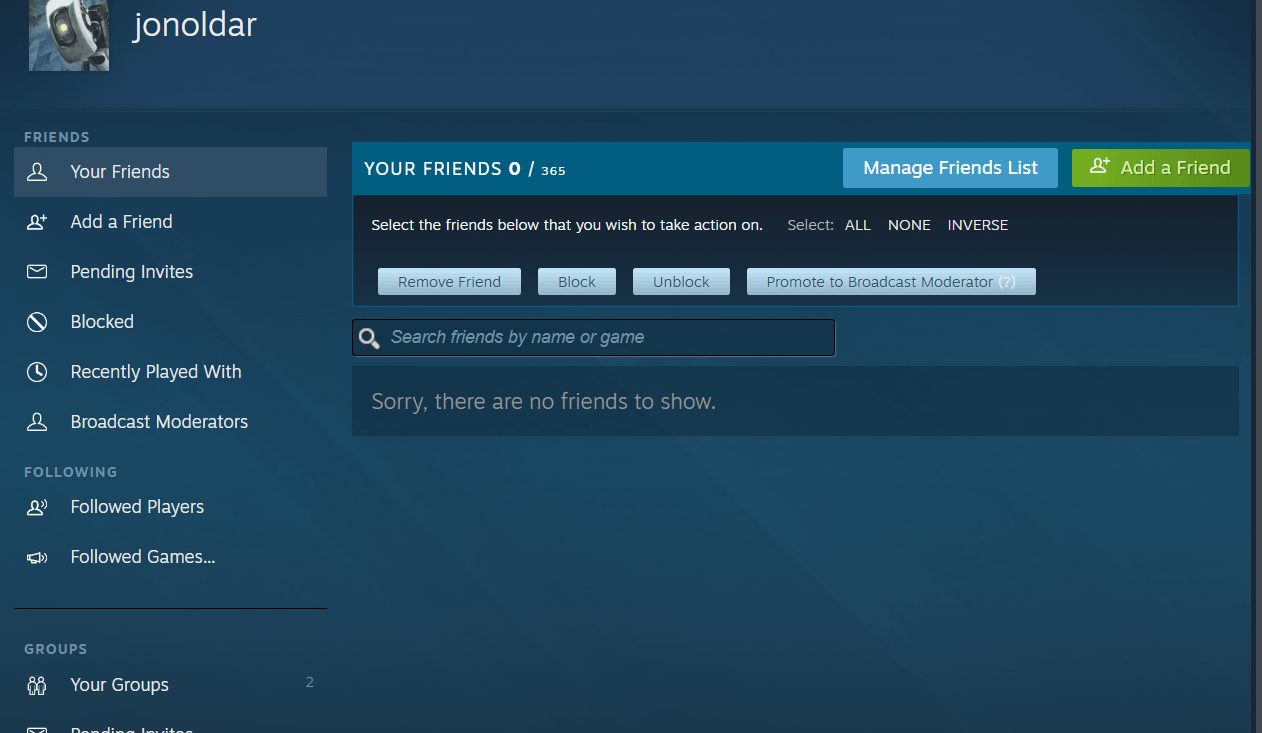Click the Broadcast Moderators person icon
Screen dimensions: 1262x733
[x=37, y=422]
